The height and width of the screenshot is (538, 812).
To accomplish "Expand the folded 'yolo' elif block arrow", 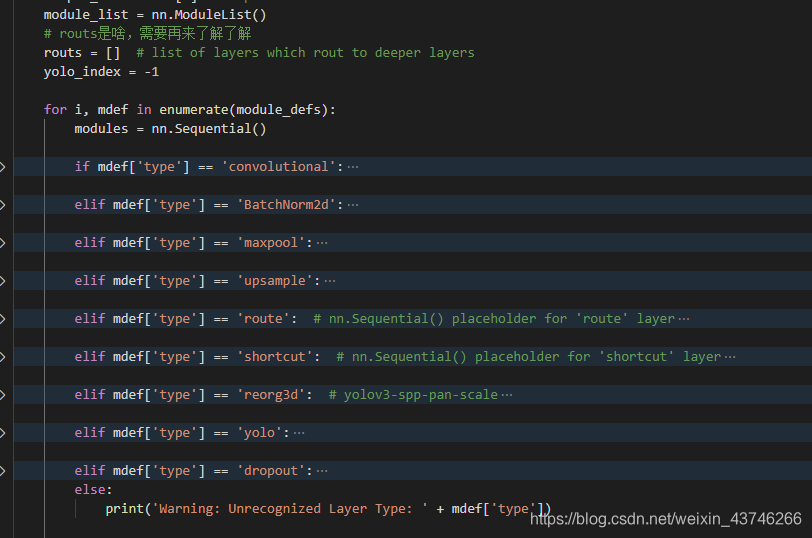I will (3, 433).
